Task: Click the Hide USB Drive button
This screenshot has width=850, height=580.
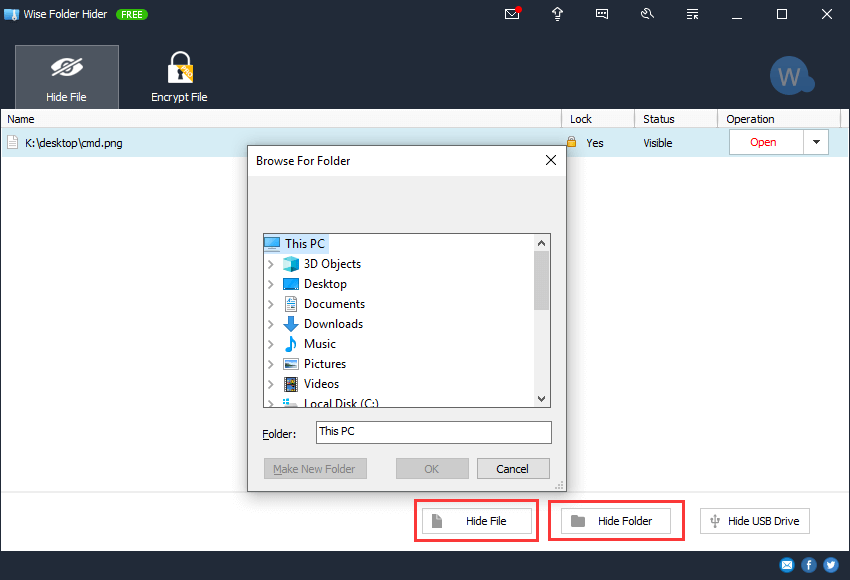Action: click(755, 521)
